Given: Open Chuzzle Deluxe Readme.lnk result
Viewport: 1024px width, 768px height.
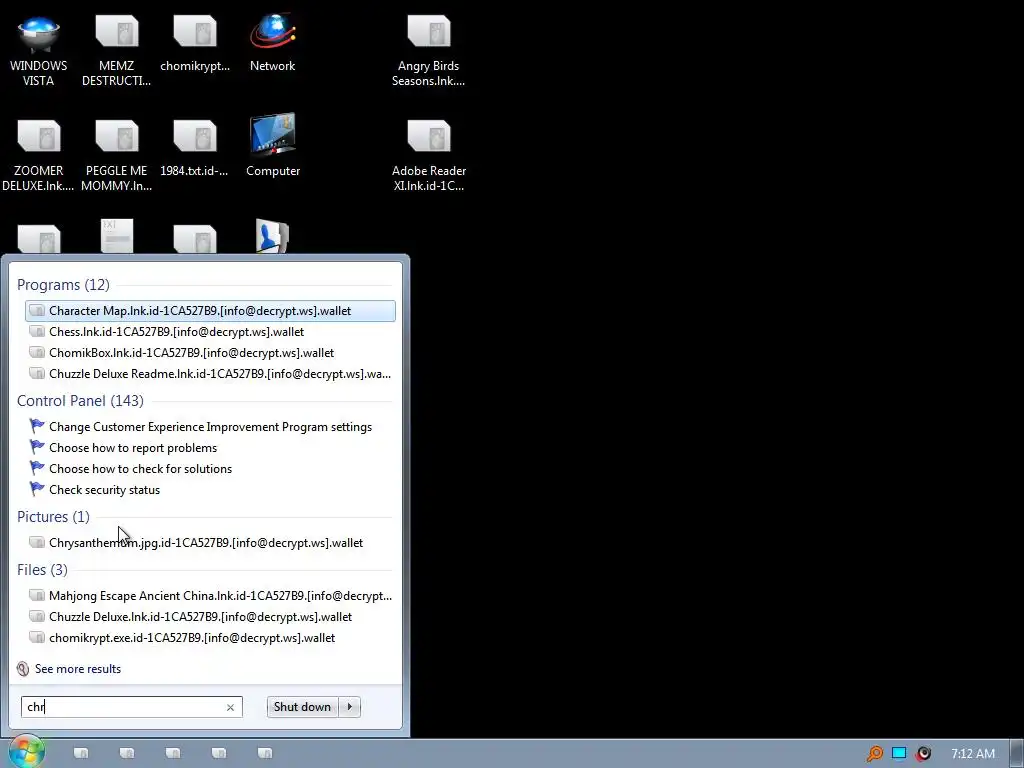Looking at the screenshot, I should tap(210, 374).
